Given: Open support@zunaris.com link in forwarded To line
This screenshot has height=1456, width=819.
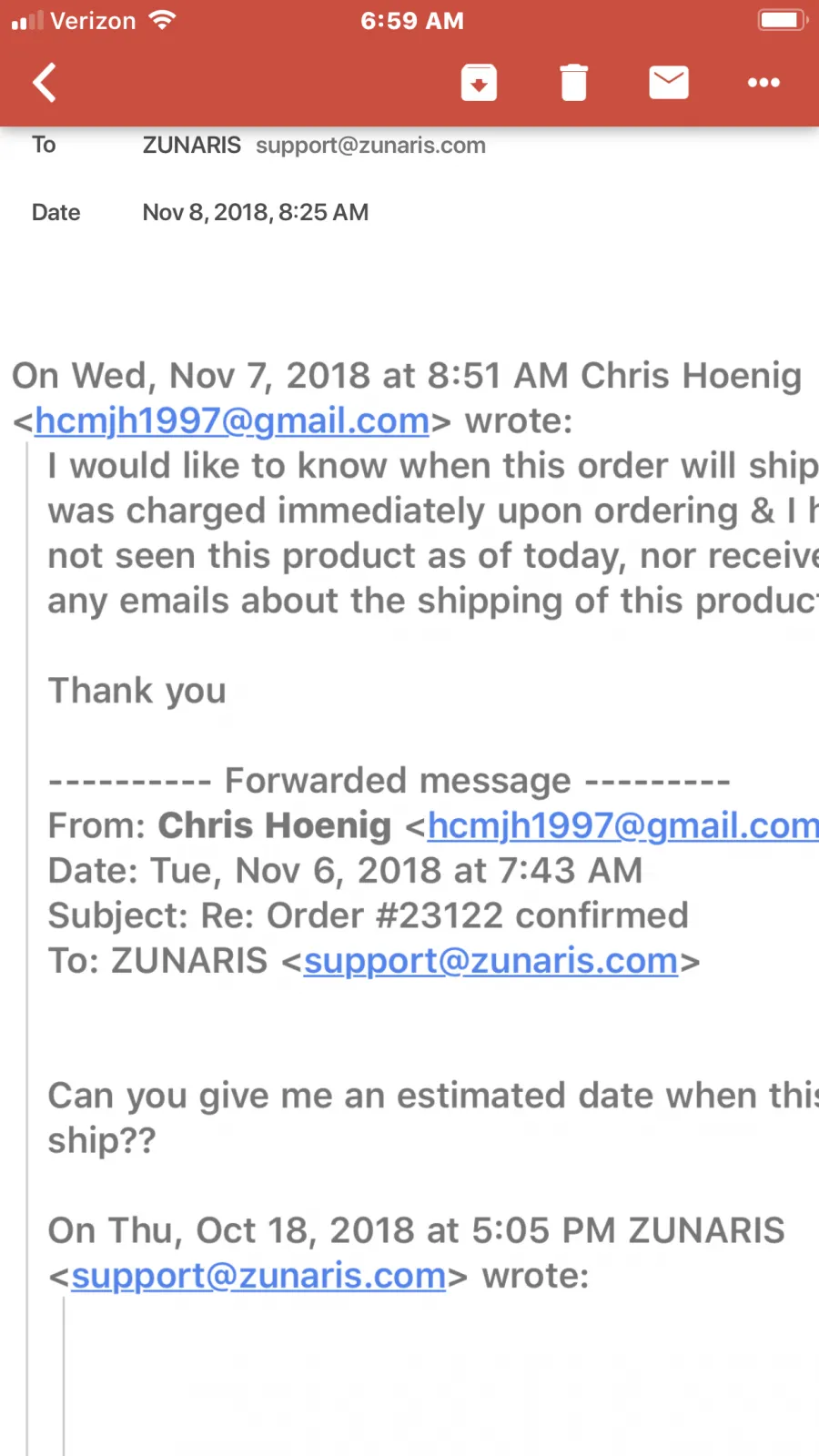Looking at the screenshot, I should [490, 961].
